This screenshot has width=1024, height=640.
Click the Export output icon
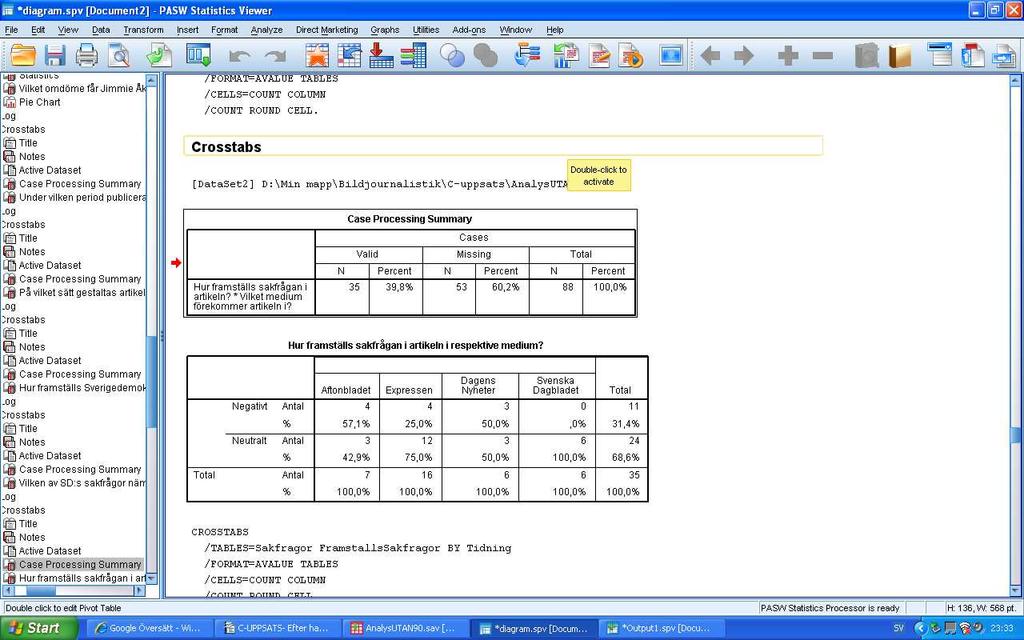tap(159, 56)
